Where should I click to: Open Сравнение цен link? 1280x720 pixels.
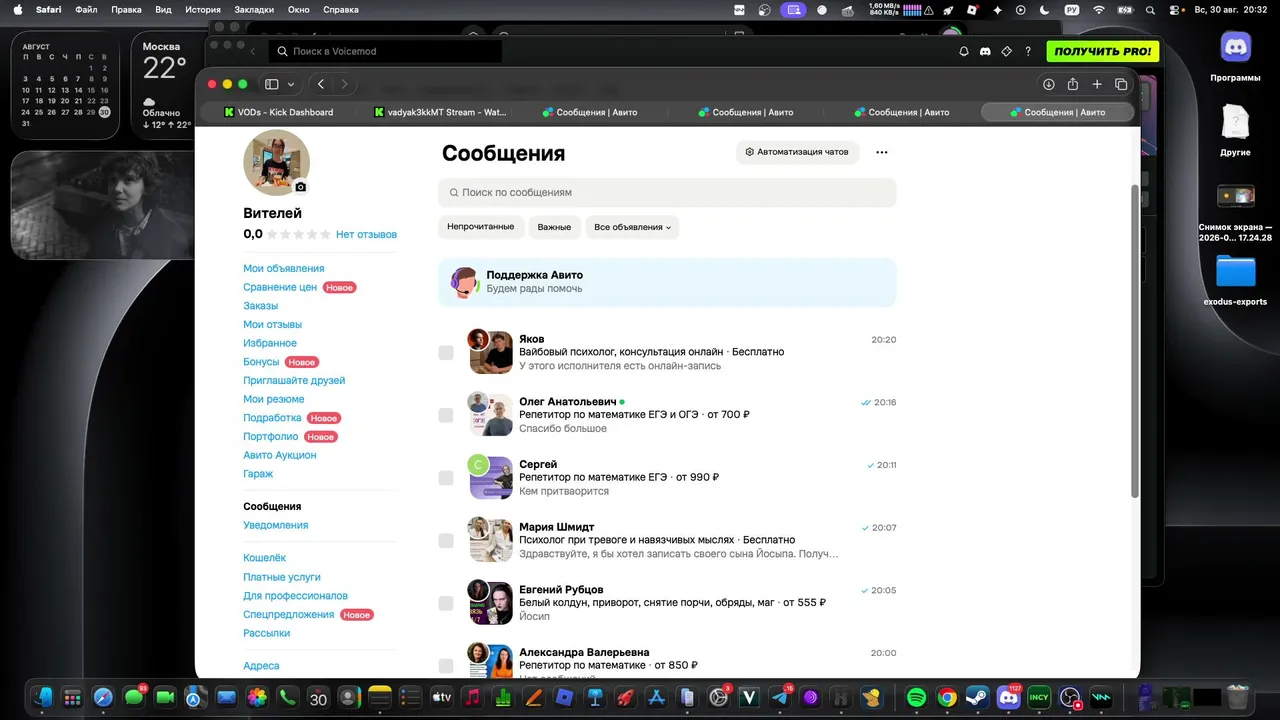point(280,287)
